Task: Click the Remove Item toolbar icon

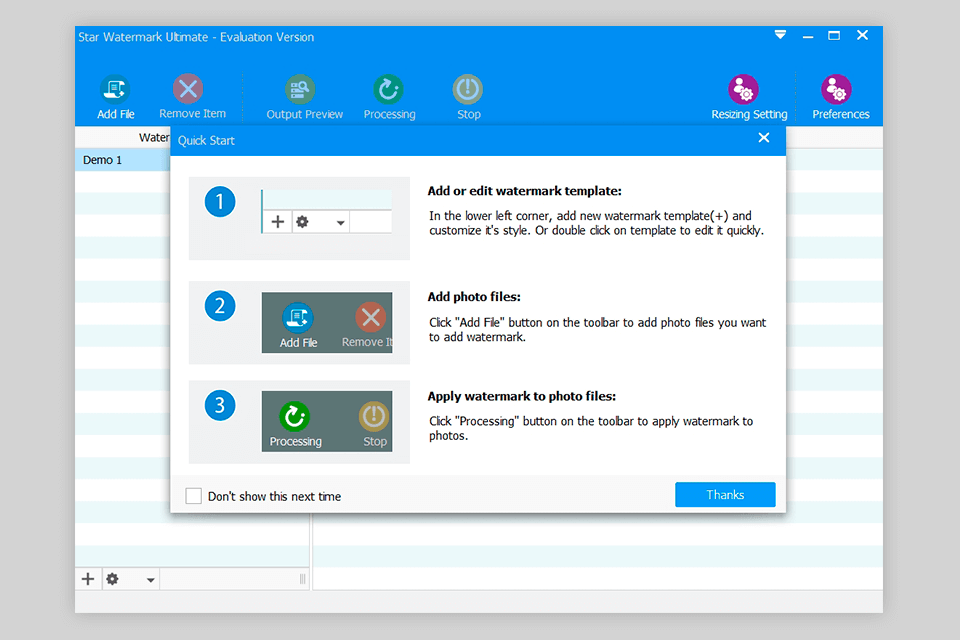Action: pos(192,97)
